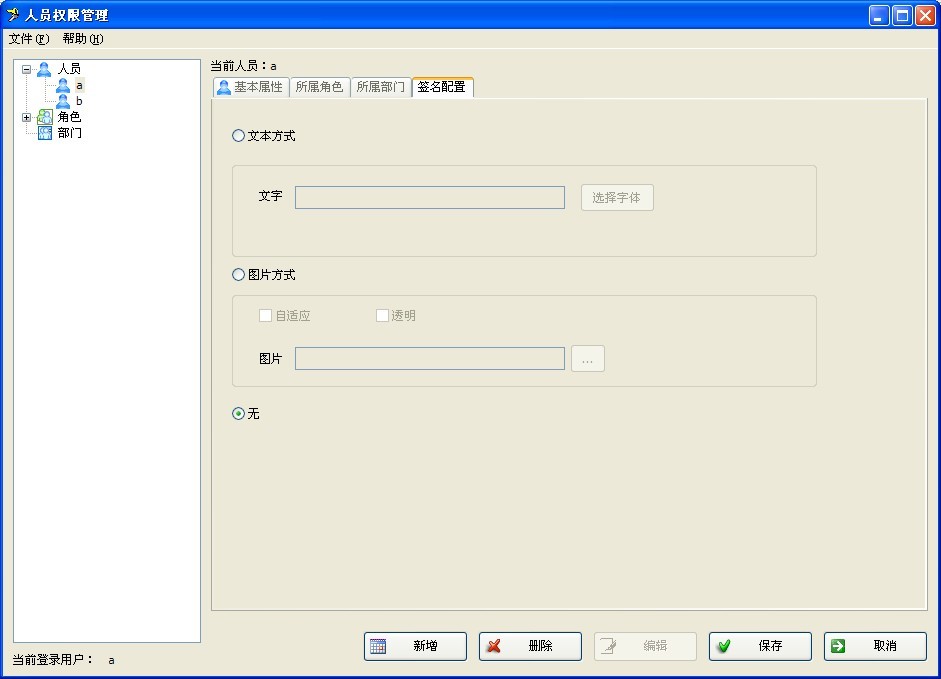941x679 pixels.
Task: Click the 部门 department icon in tree
Action: [44, 133]
